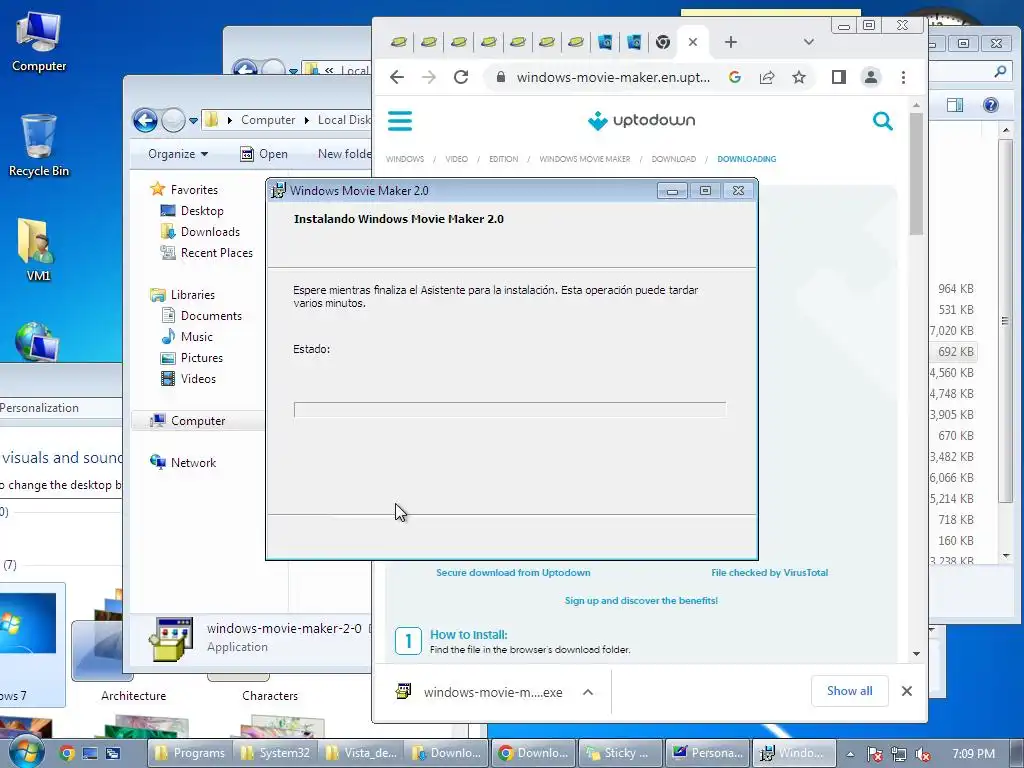Screen dimensions: 1024x768
Task: Click help icon in background Explorer window
Action: (990, 105)
